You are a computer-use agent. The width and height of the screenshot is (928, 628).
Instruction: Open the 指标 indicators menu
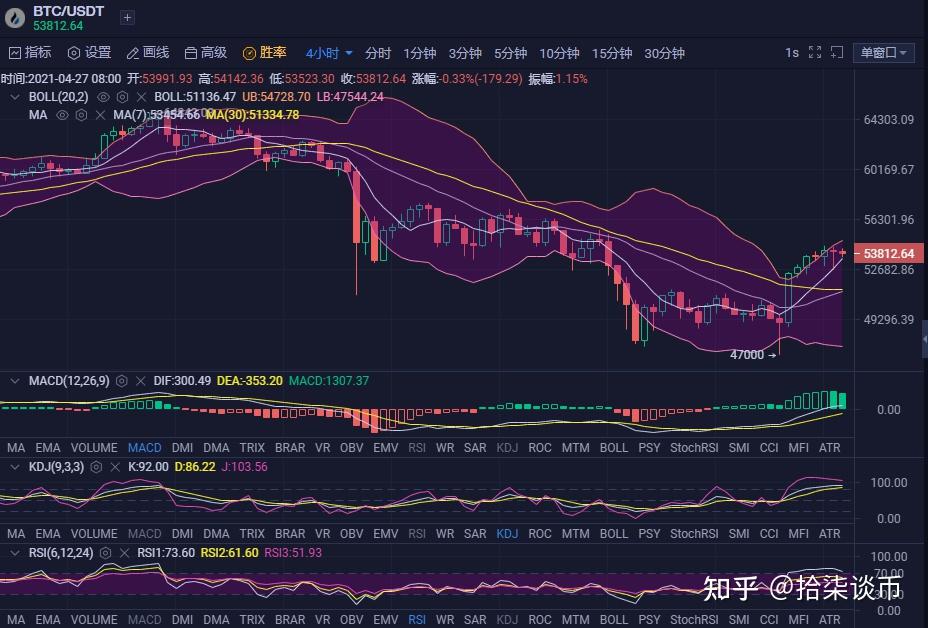[x=30, y=53]
